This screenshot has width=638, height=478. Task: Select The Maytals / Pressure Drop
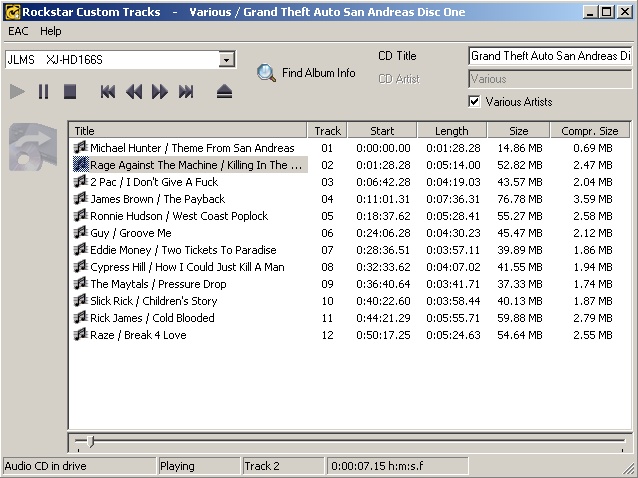click(x=158, y=284)
